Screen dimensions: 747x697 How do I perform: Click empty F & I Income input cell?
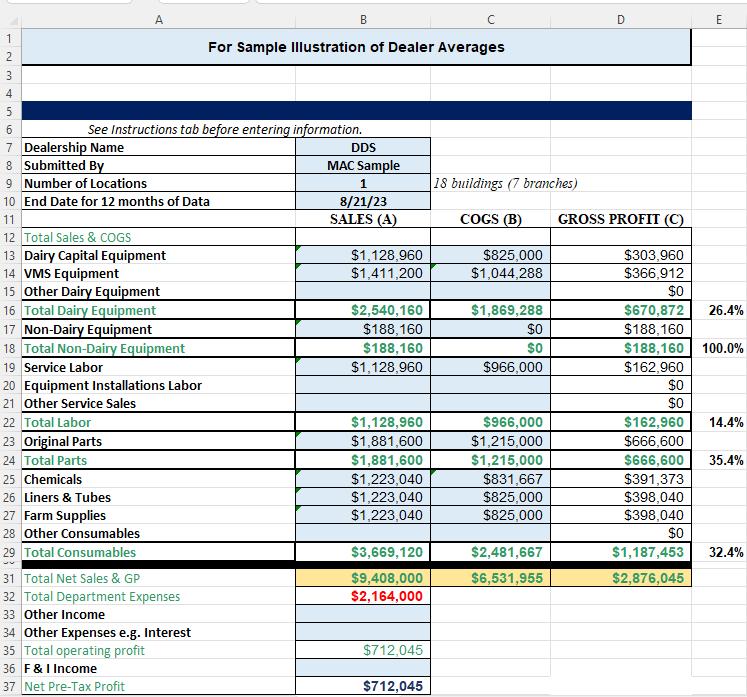[363, 668]
